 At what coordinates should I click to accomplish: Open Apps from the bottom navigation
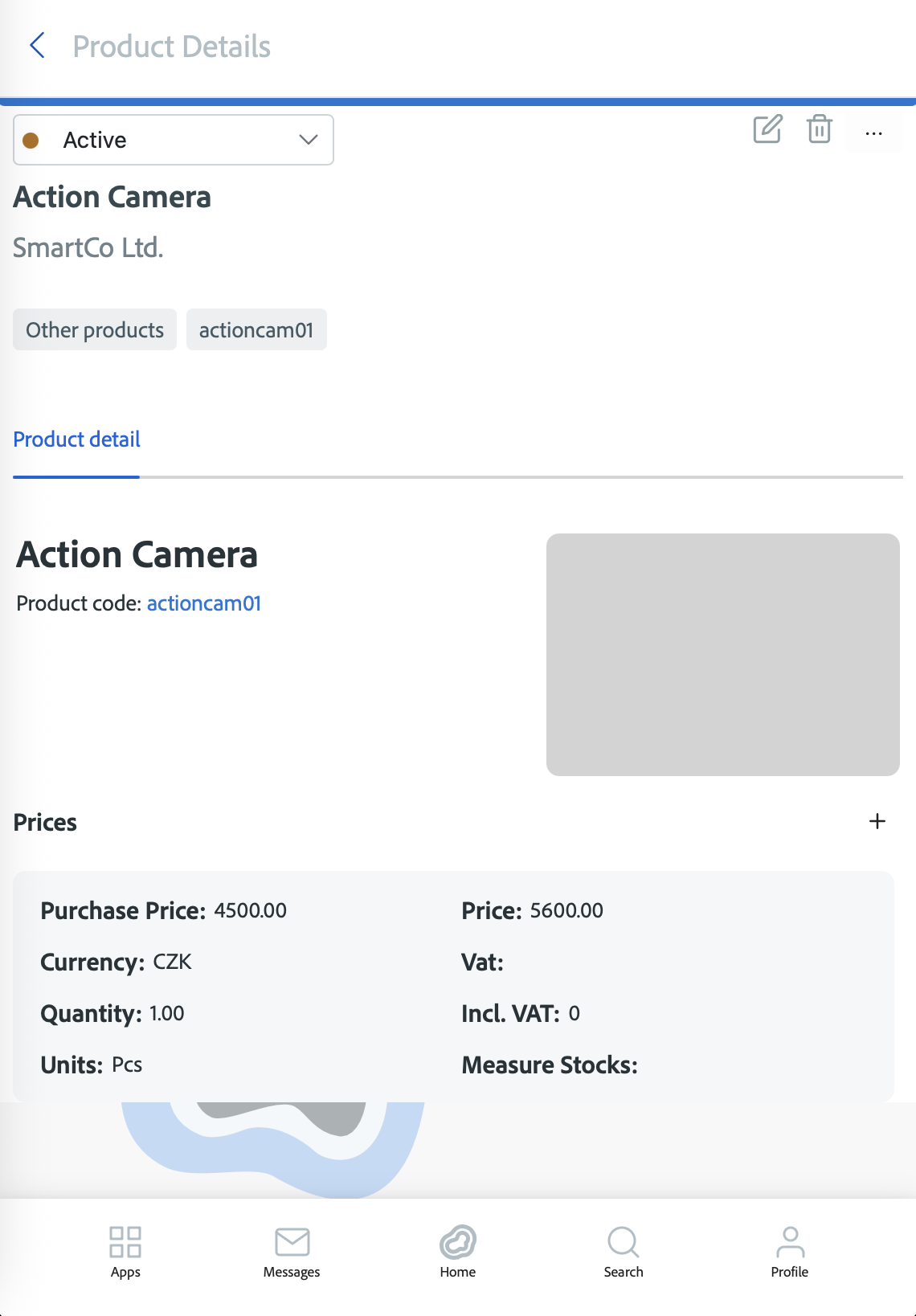[x=125, y=1251]
